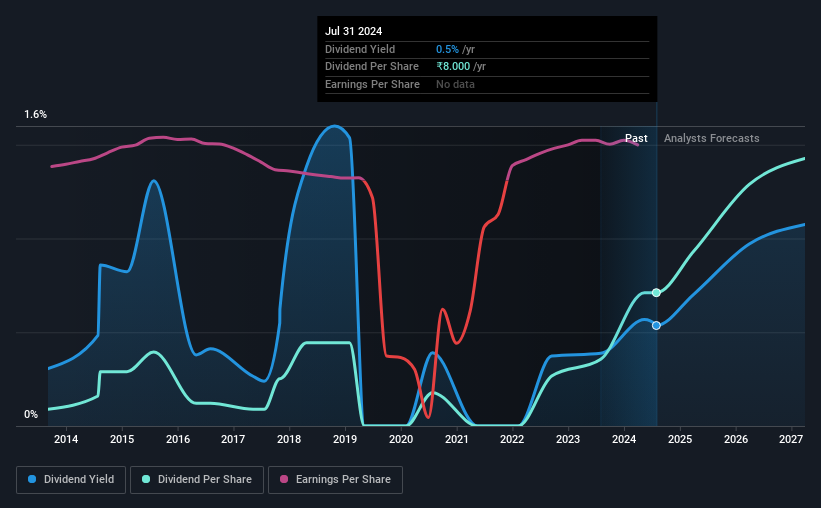Click the 2022 x-axis label
Image resolution: width=821 pixels, height=508 pixels.
512,439
